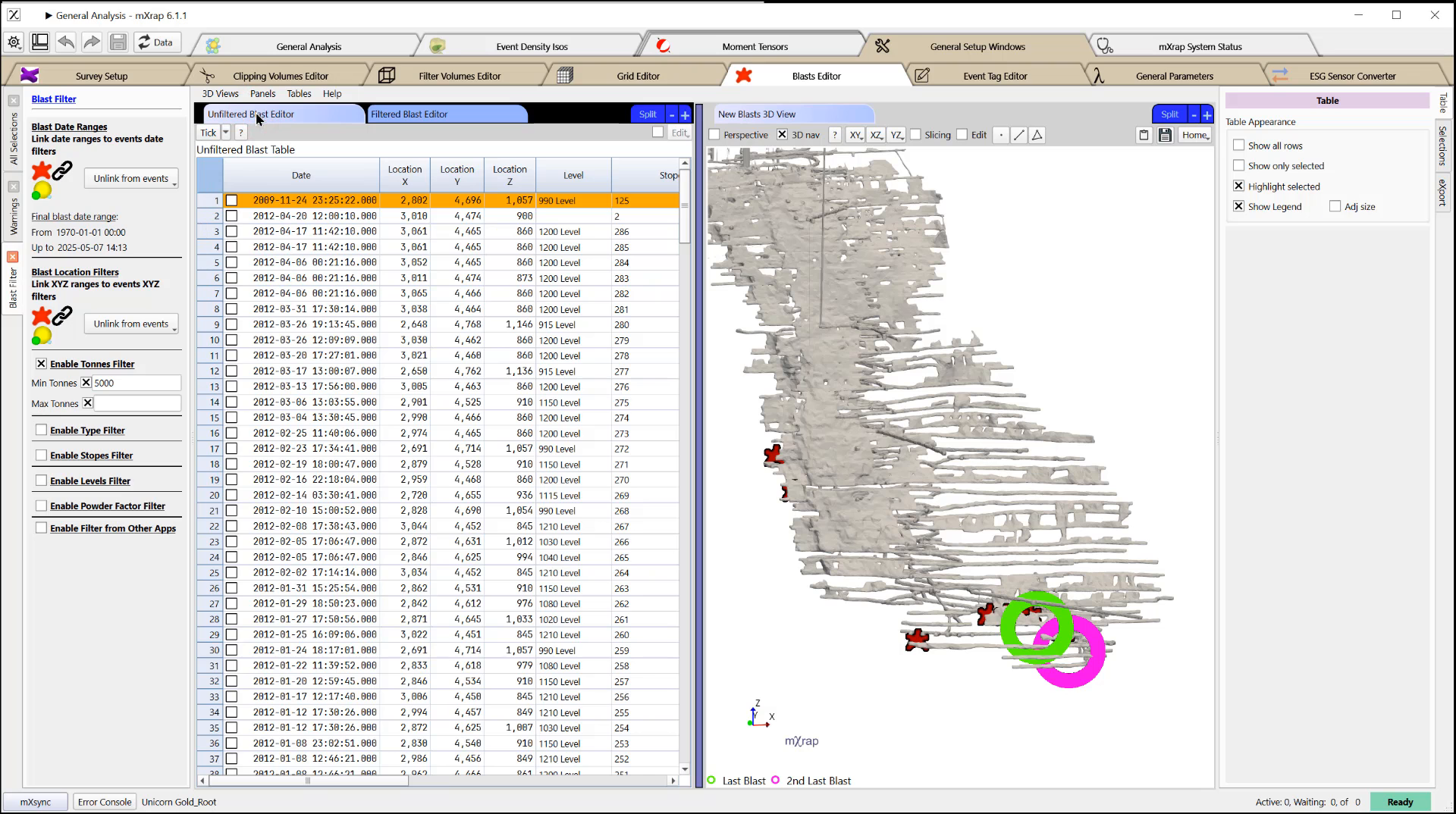
Task: Enable Filter from Other Apps checkbox
Action: (42, 528)
